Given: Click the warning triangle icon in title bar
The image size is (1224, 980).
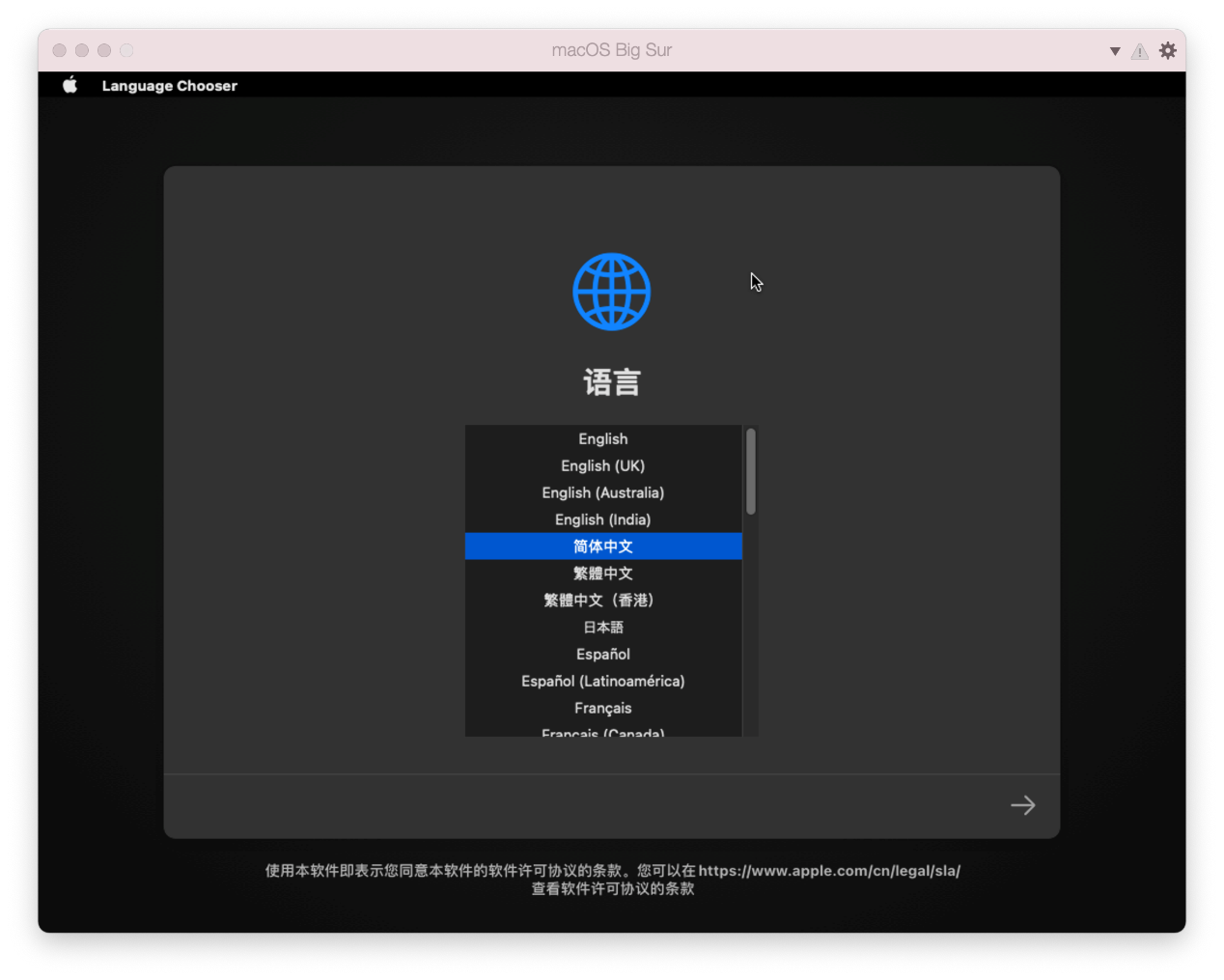Looking at the screenshot, I should pos(1140,51).
